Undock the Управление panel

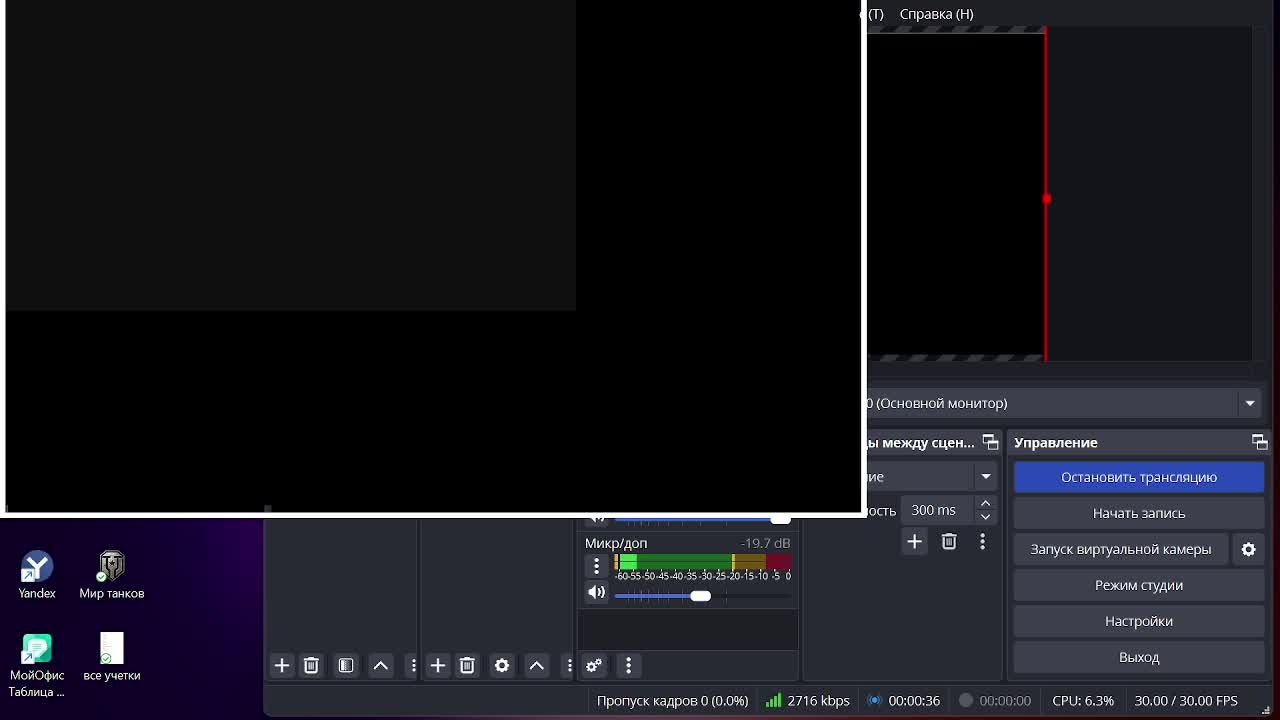click(1259, 442)
